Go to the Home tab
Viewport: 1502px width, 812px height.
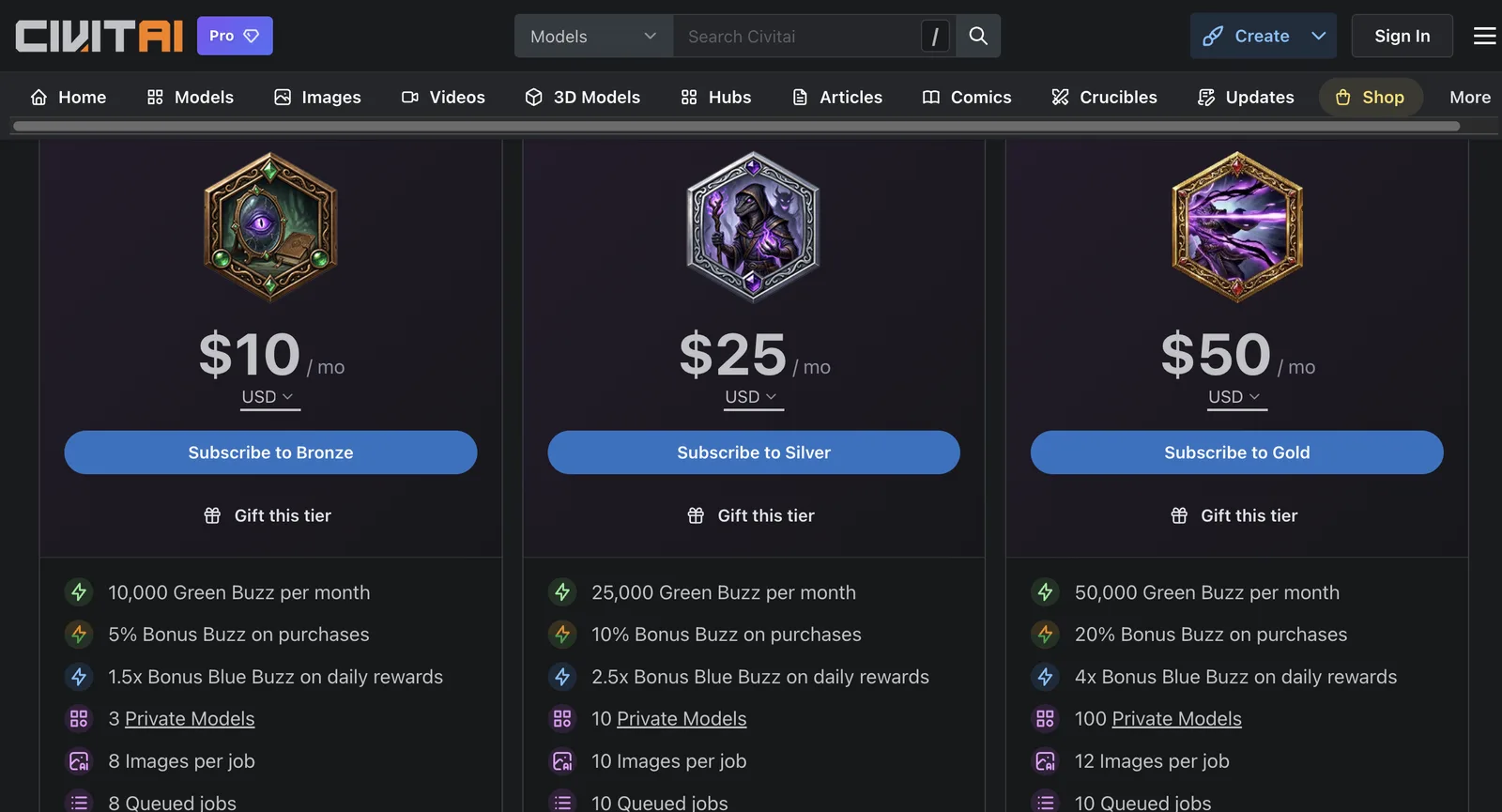(69, 97)
